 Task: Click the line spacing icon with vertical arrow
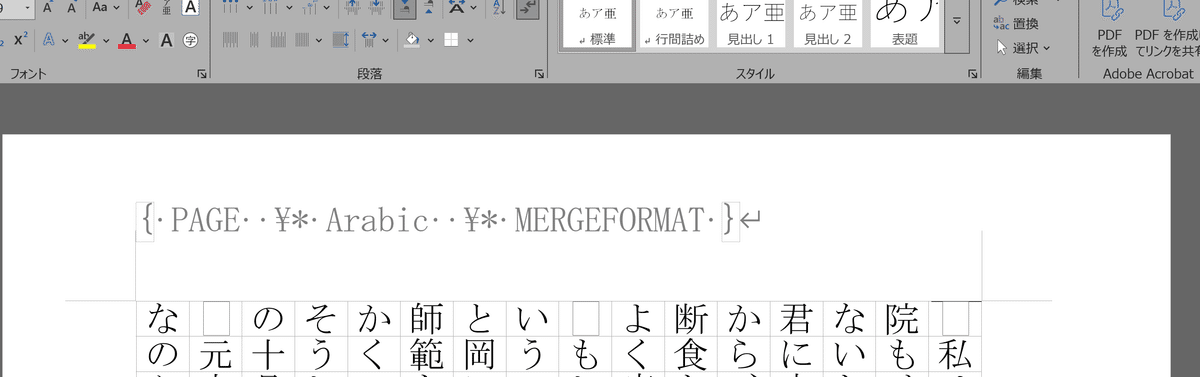tap(341, 41)
